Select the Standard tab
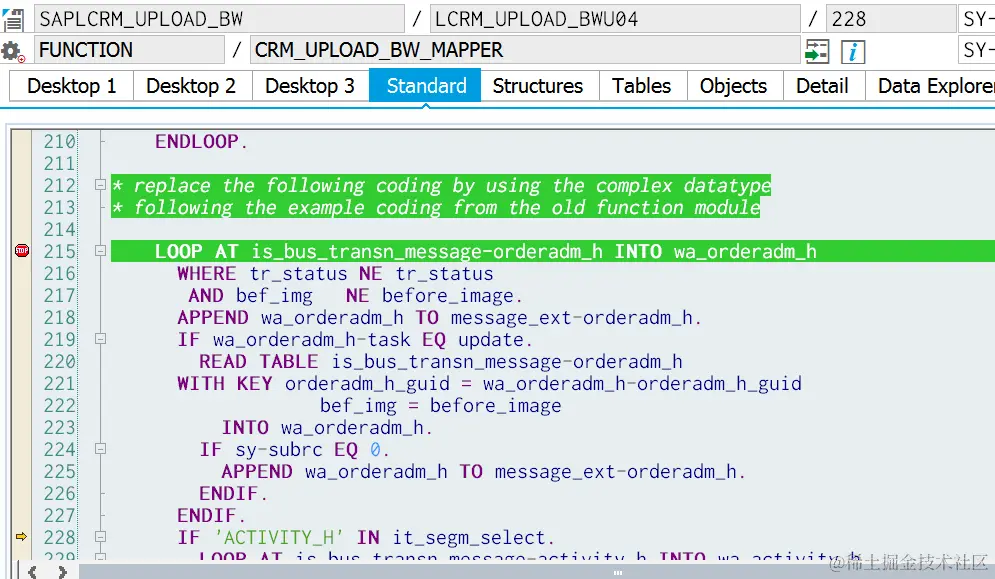 [x=426, y=86]
